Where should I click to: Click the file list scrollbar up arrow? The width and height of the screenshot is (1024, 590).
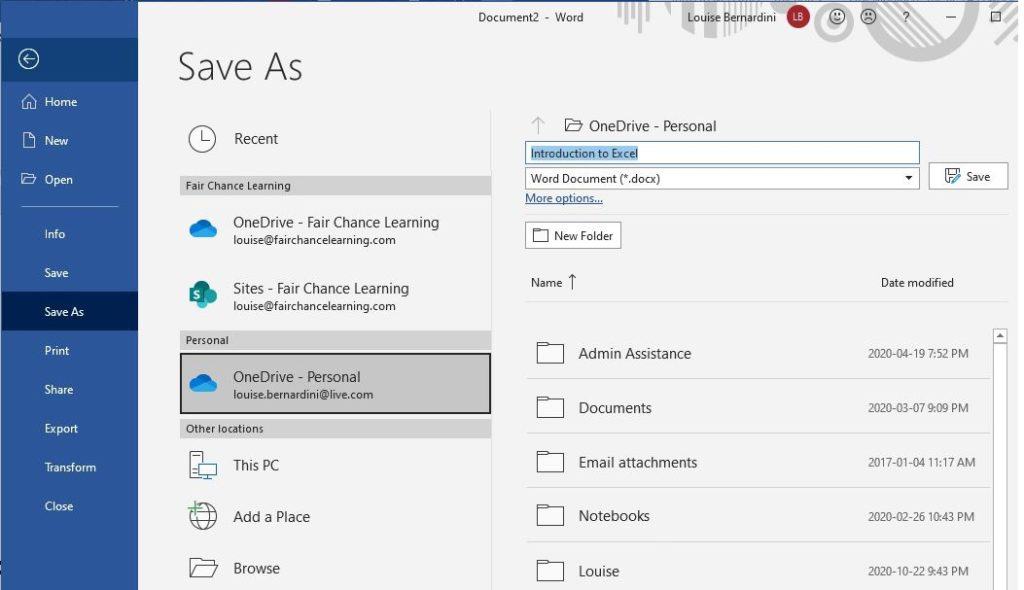click(x=1000, y=336)
